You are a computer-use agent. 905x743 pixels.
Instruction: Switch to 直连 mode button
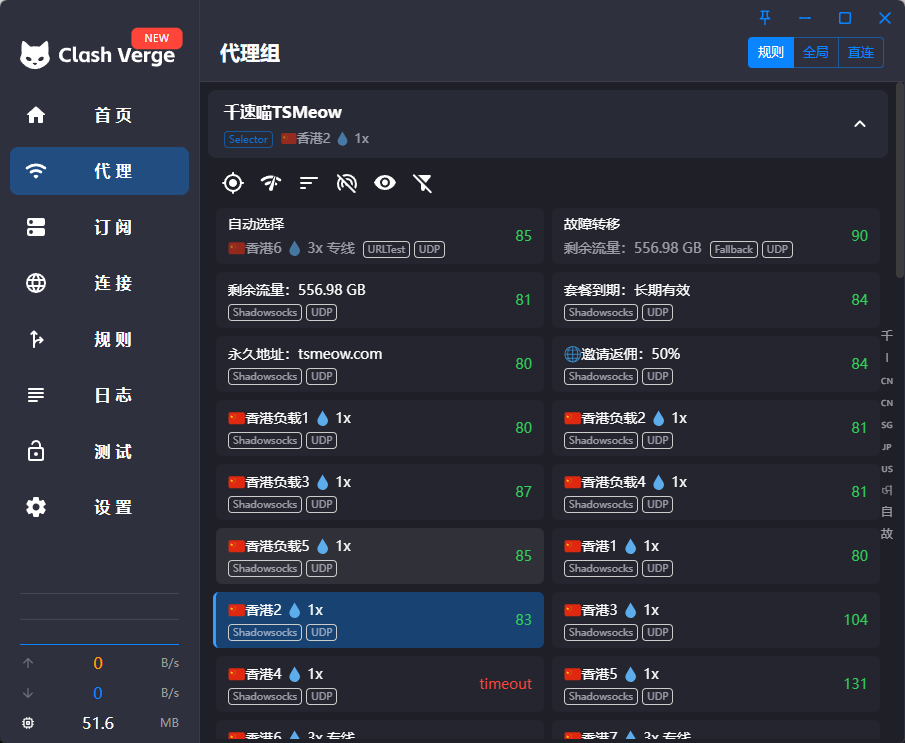tap(861, 53)
